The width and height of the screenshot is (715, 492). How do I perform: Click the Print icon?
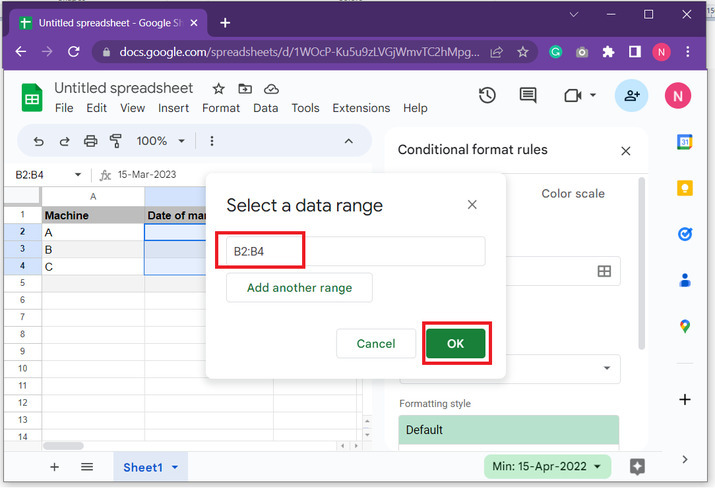(x=90, y=141)
